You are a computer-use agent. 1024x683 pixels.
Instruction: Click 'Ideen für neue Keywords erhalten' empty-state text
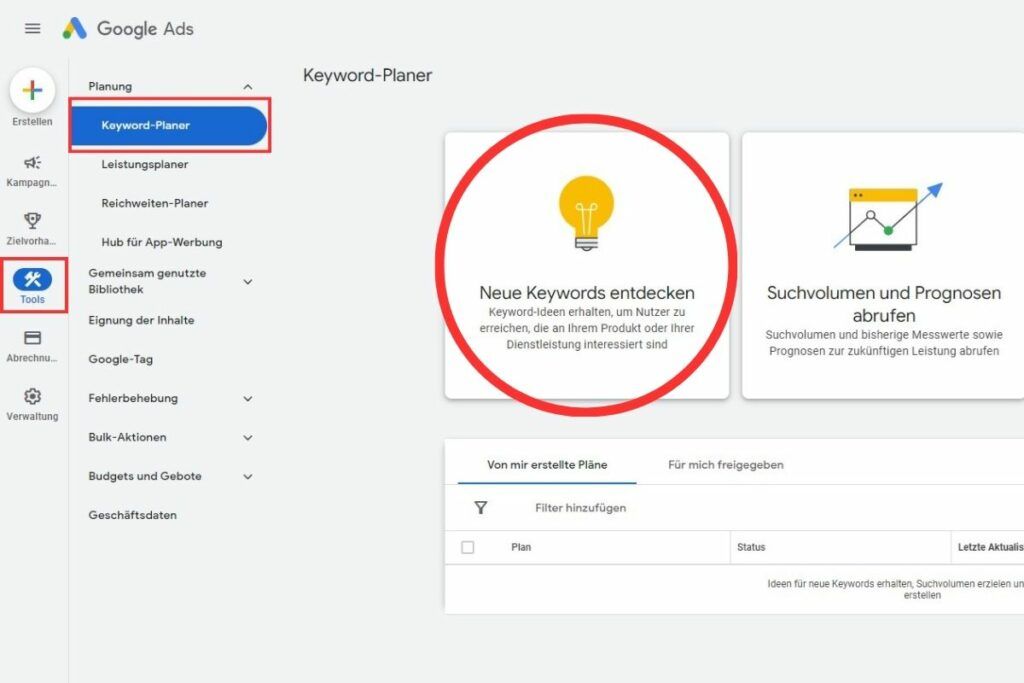click(x=895, y=589)
